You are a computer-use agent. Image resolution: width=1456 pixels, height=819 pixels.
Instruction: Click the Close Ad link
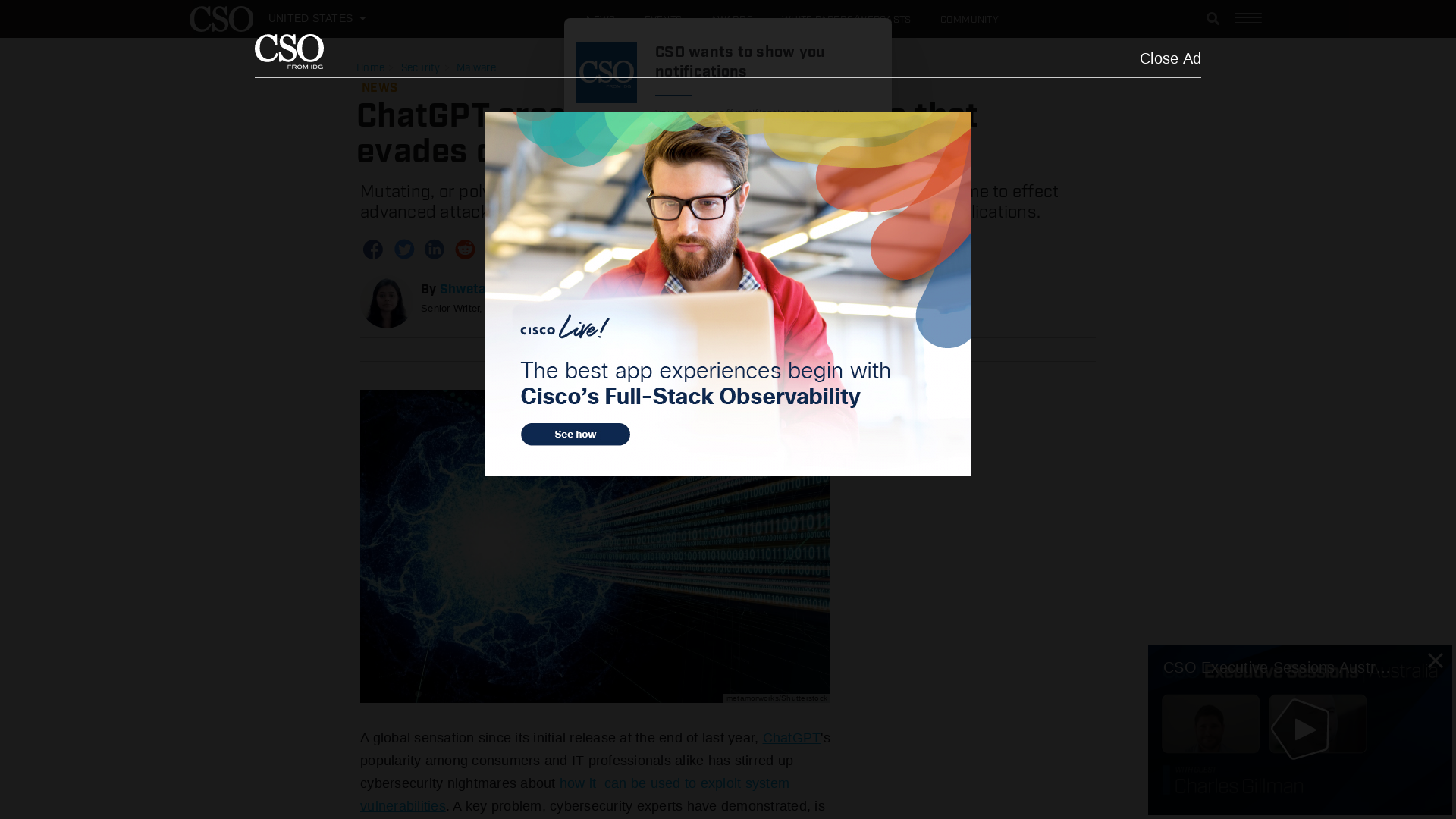point(1170,58)
